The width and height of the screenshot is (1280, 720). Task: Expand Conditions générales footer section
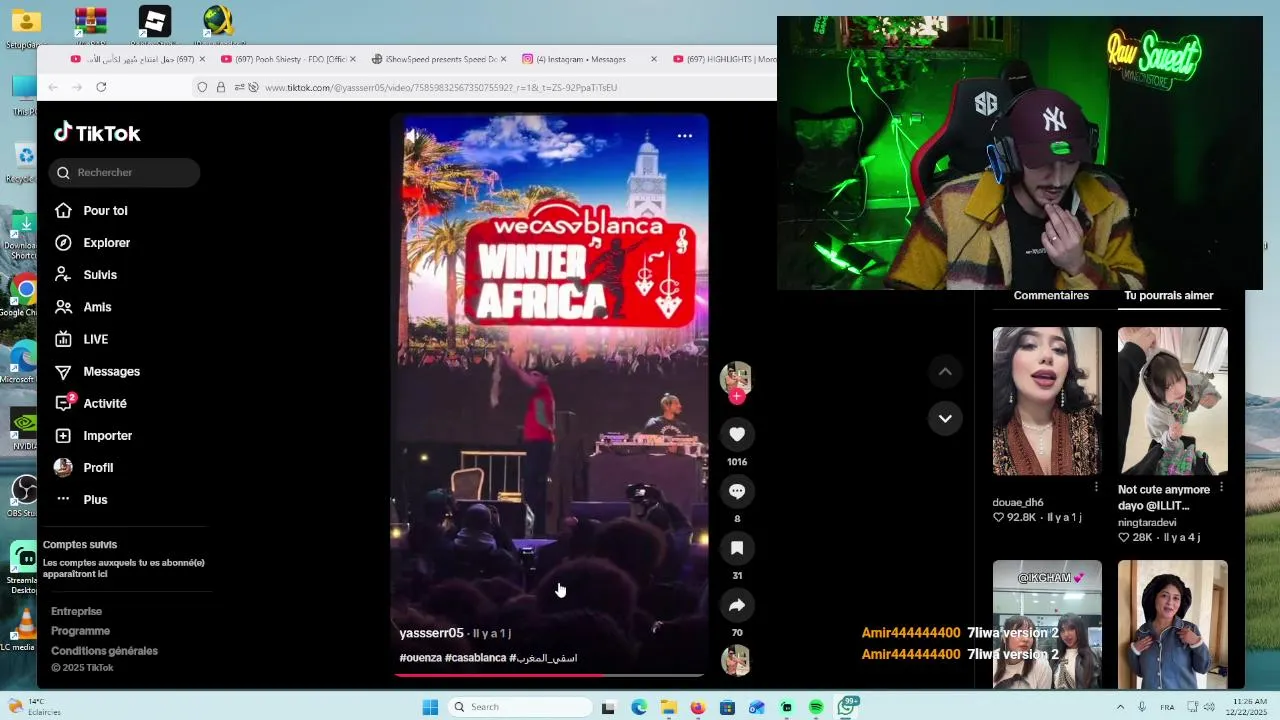pos(105,651)
